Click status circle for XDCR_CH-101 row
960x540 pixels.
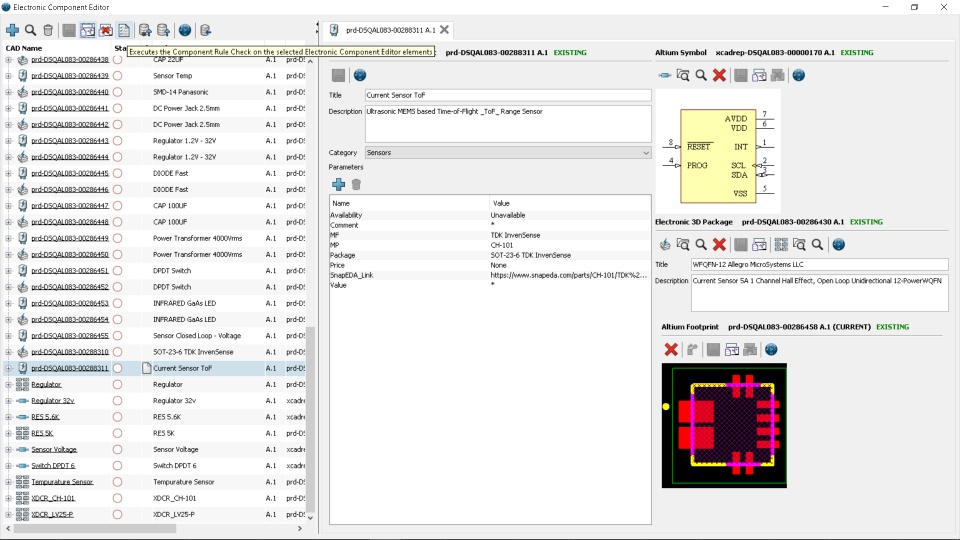118,498
